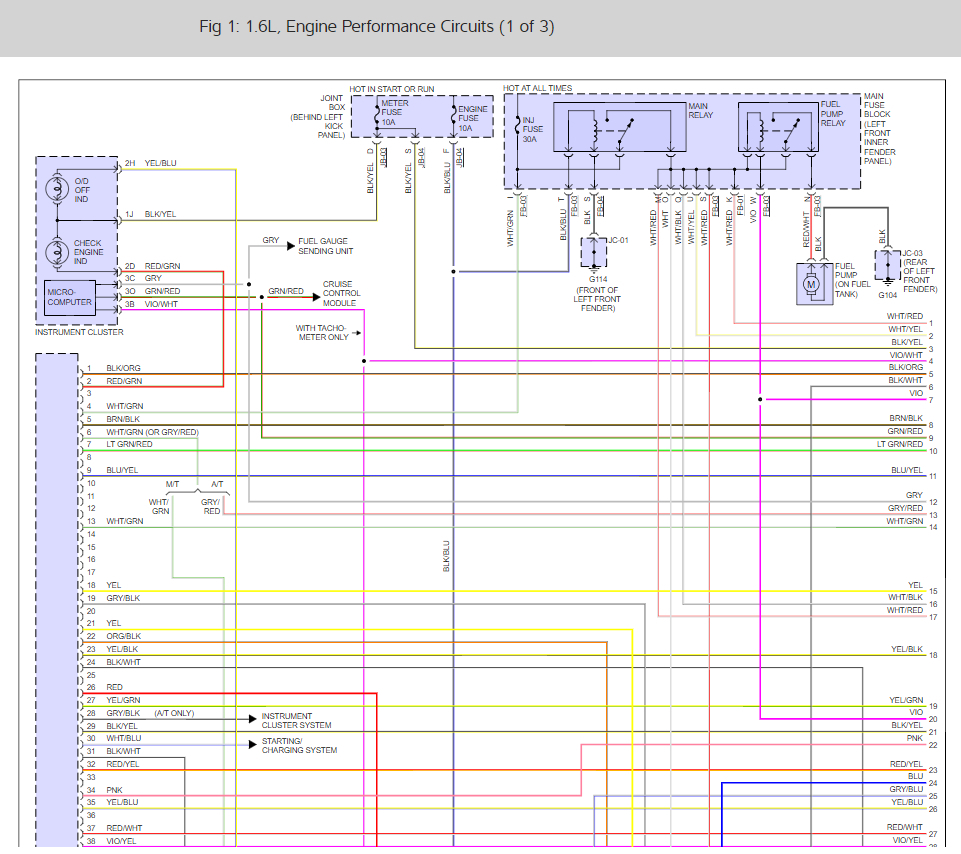Click the G104 ground symbol

[883, 283]
